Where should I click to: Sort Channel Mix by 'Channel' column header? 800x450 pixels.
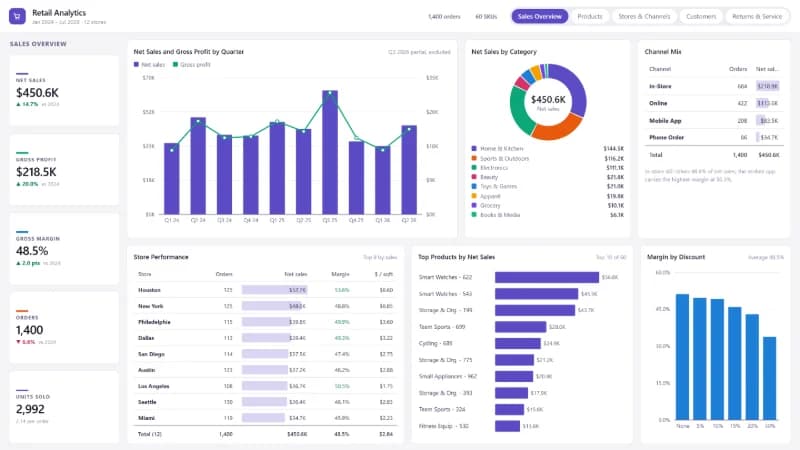pos(660,69)
